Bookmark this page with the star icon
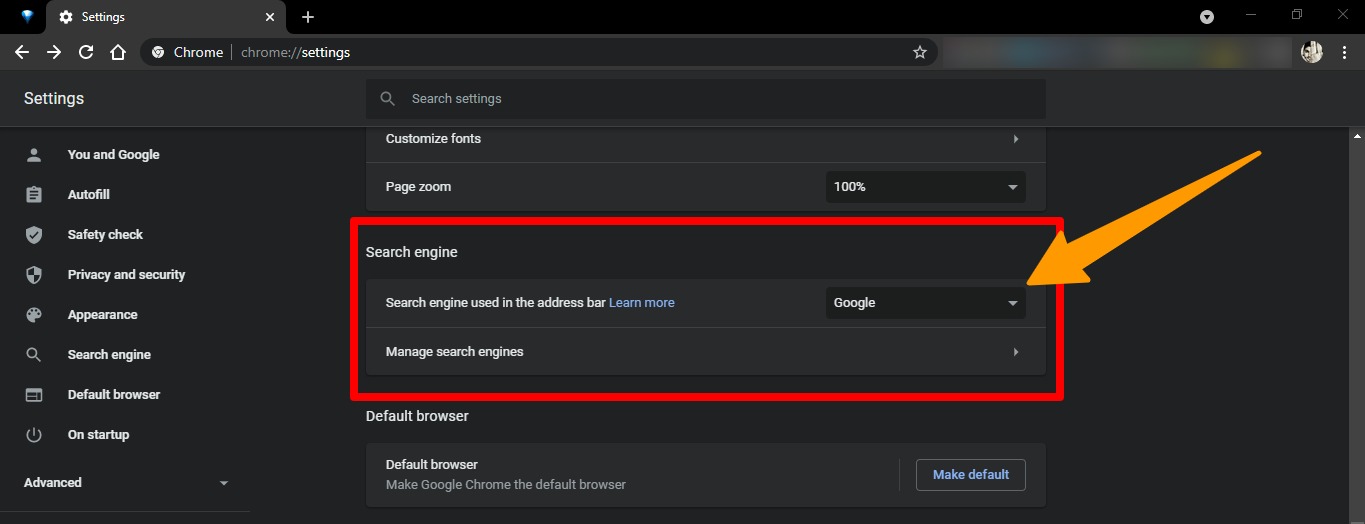The width and height of the screenshot is (1365, 524). tap(920, 52)
